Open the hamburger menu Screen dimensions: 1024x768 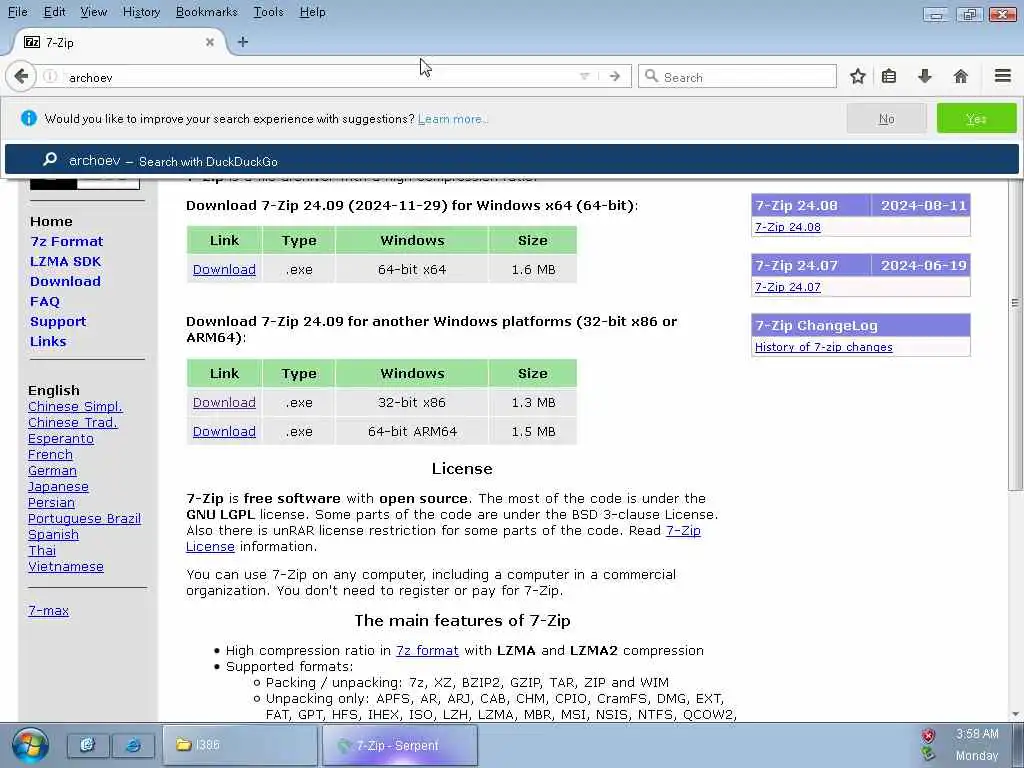coord(1003,76)
